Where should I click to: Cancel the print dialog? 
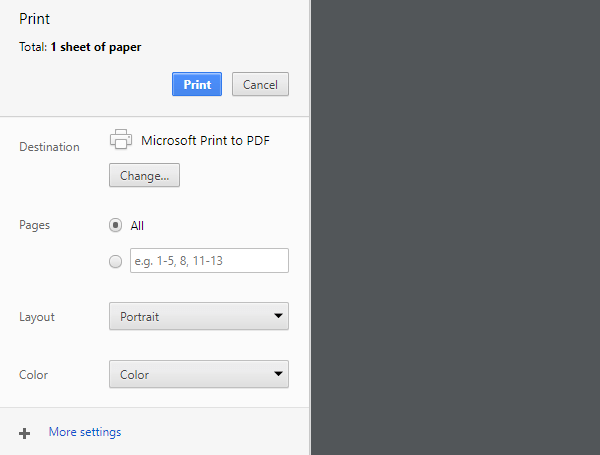tap(260, 85)
